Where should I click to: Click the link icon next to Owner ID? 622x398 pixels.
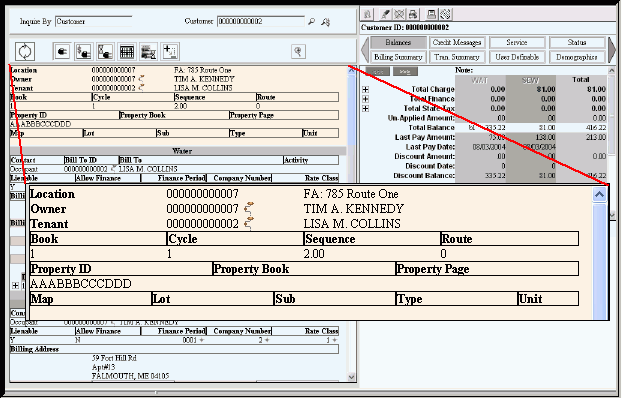point(141,79)
